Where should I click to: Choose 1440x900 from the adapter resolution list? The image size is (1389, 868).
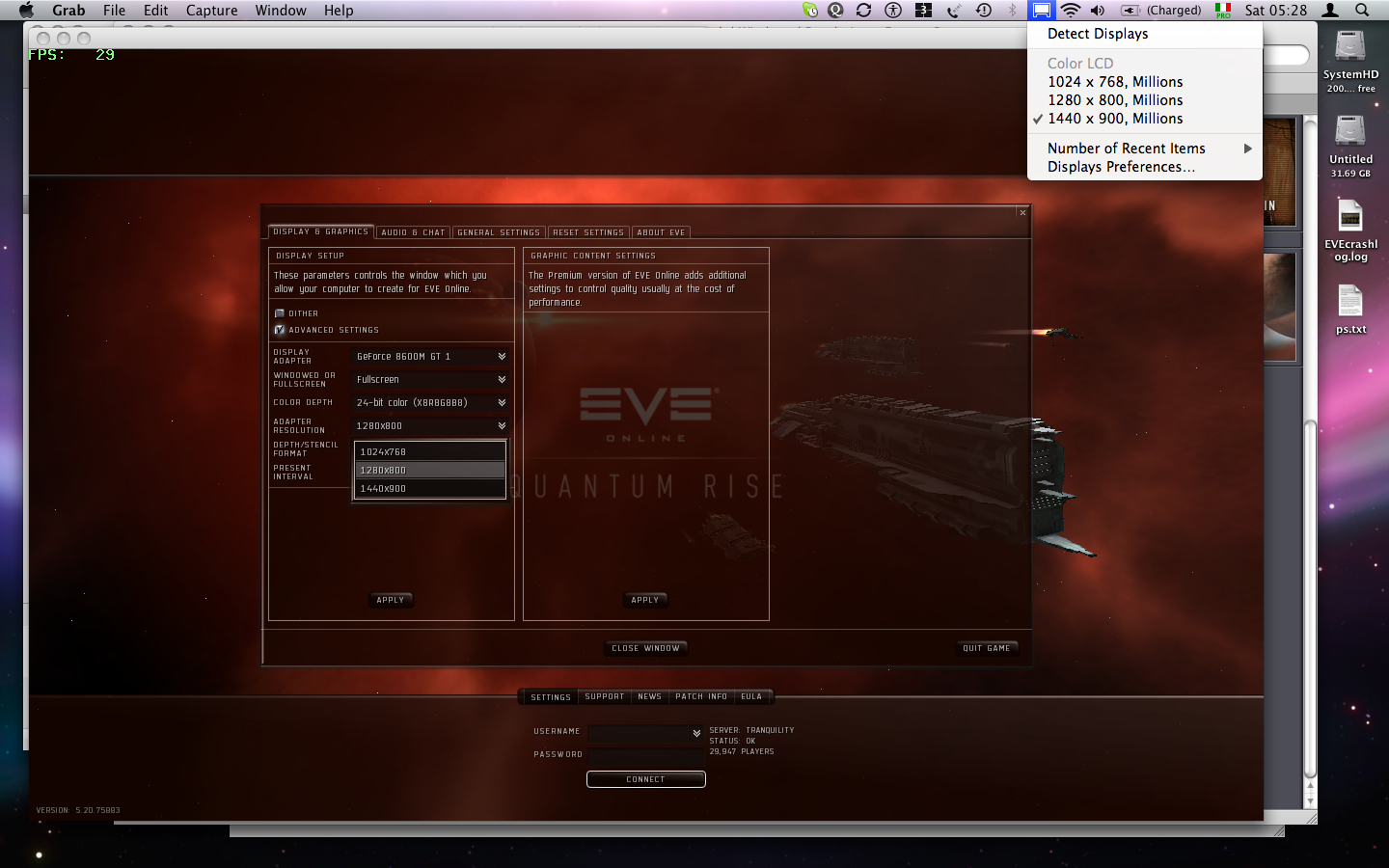(430, 489)
